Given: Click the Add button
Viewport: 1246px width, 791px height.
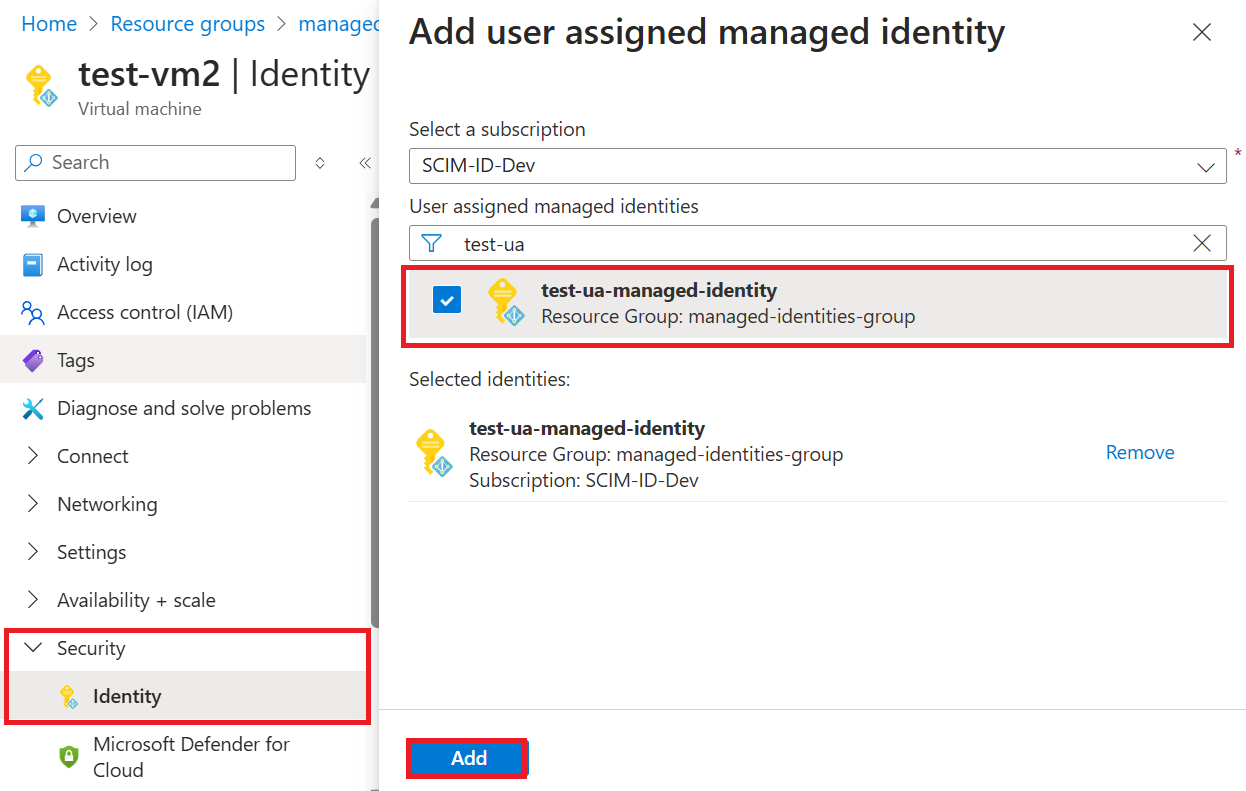Looking at the screenshot, I should pos(467,758).
